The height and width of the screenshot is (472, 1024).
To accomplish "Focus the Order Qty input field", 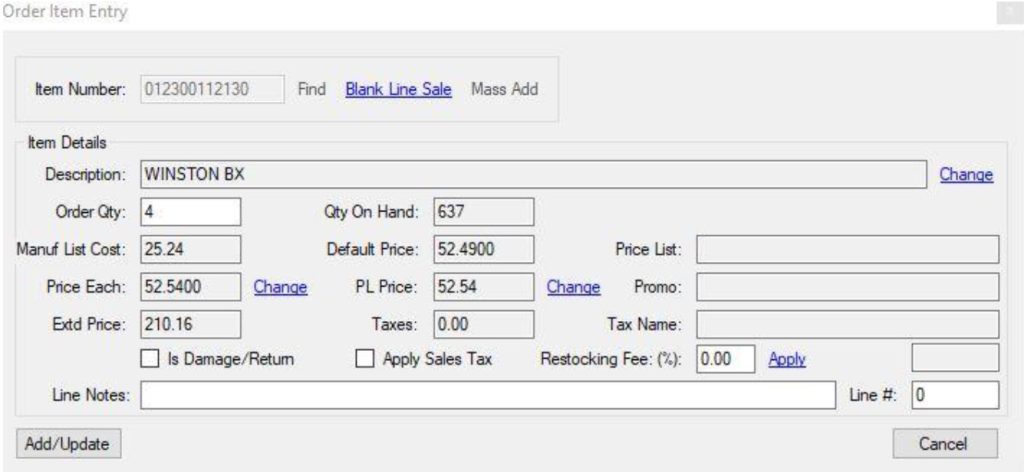I will coord(191,212).
